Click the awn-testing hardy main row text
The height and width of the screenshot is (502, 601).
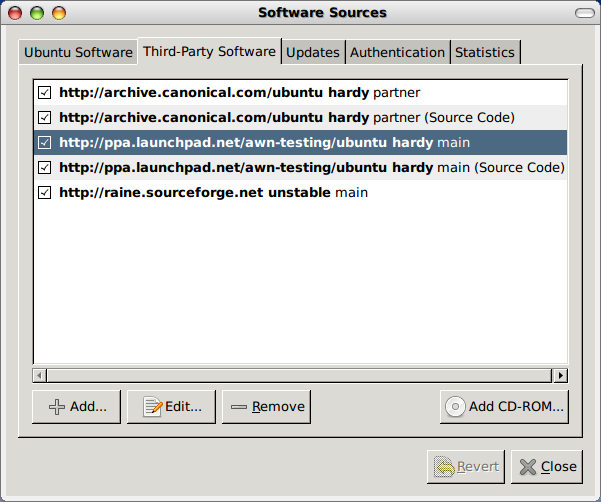click(264, 143)
